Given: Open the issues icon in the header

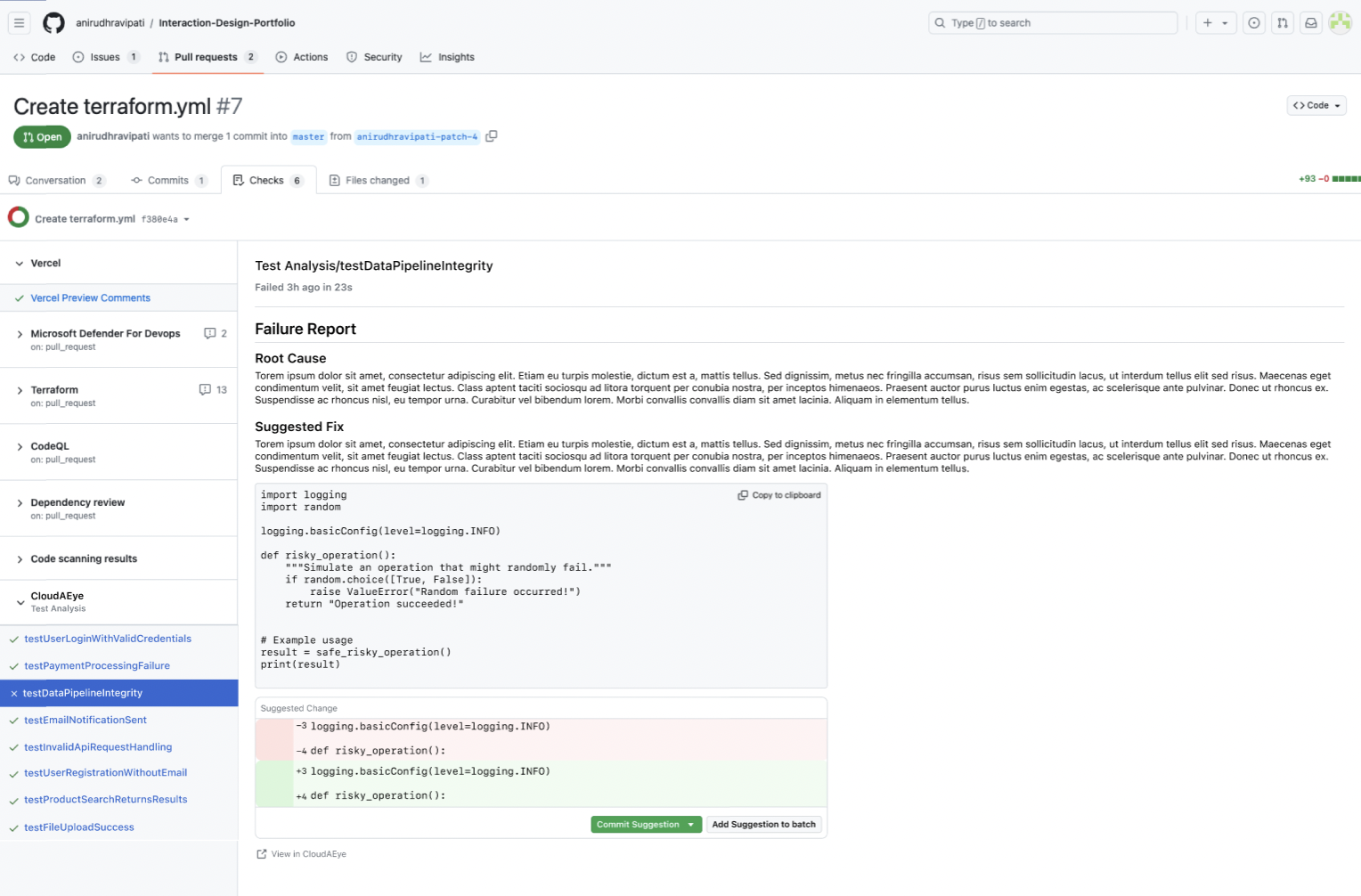Looking at the screenshot, I should [x=1254, y=23].
